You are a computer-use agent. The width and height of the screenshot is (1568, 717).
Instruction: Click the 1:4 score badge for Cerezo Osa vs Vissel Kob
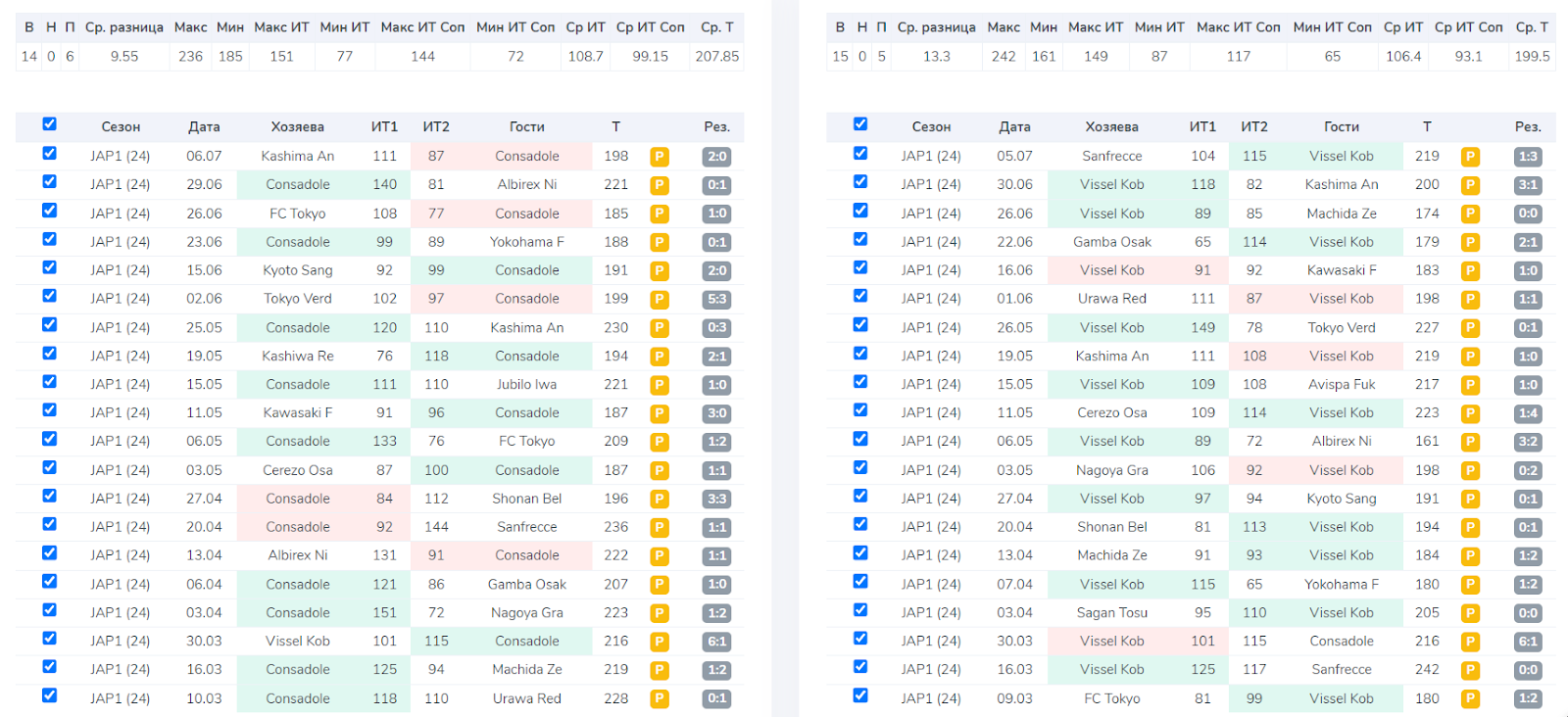pyautogui.click(x=1528, y=413)
